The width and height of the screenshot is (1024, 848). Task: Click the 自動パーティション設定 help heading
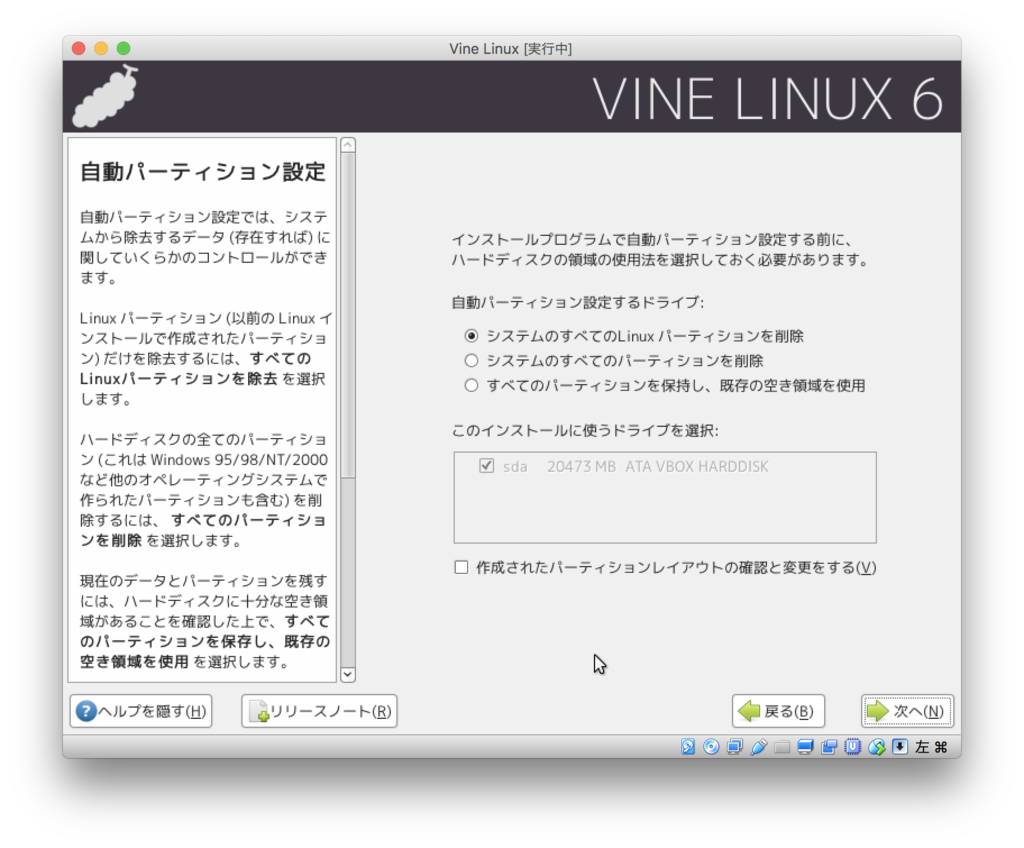point(203,172)
